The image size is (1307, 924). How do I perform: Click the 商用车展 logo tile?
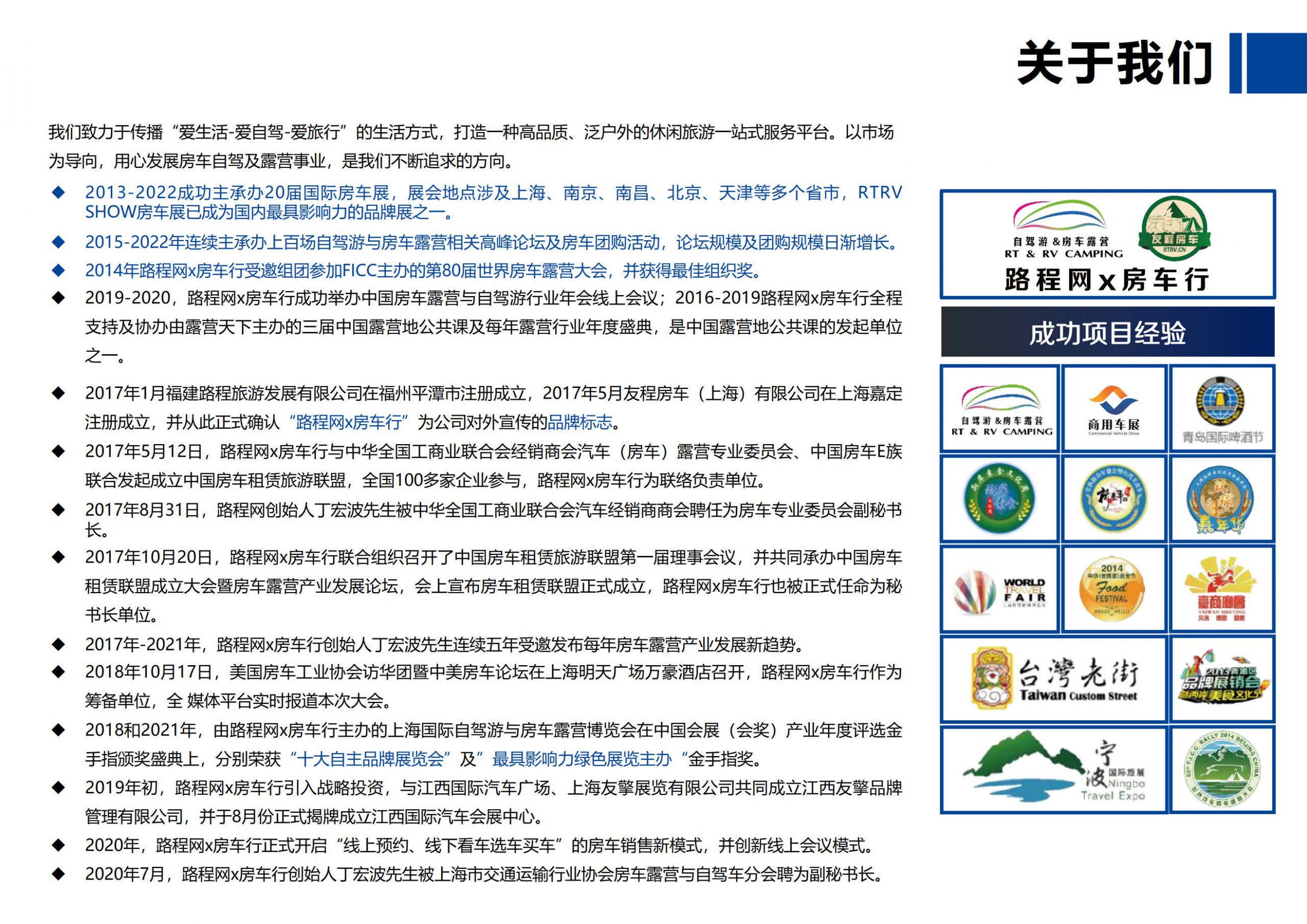click(1114, 409)
